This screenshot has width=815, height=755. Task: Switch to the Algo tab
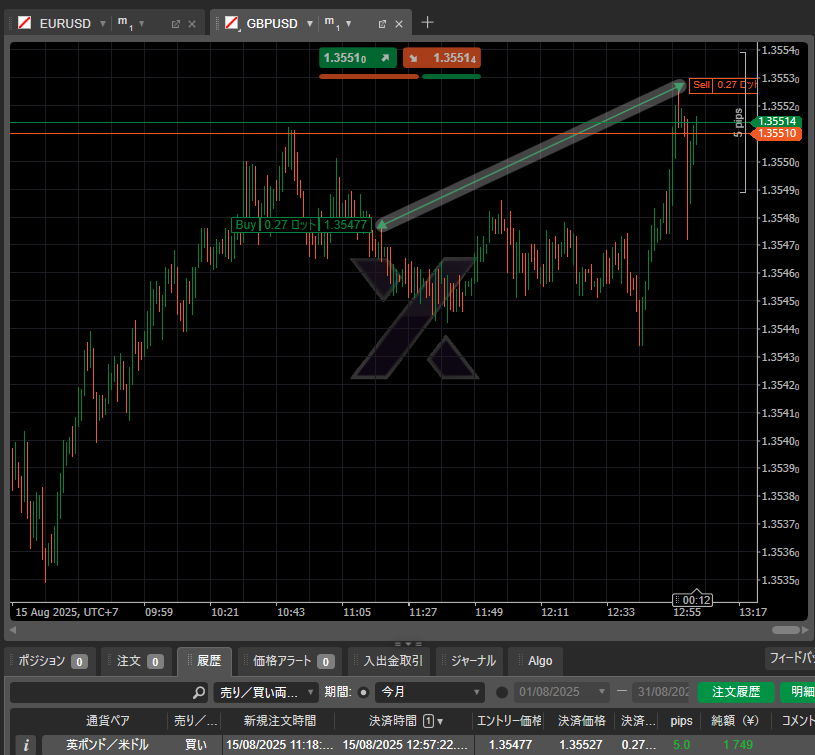click(539, 661)
